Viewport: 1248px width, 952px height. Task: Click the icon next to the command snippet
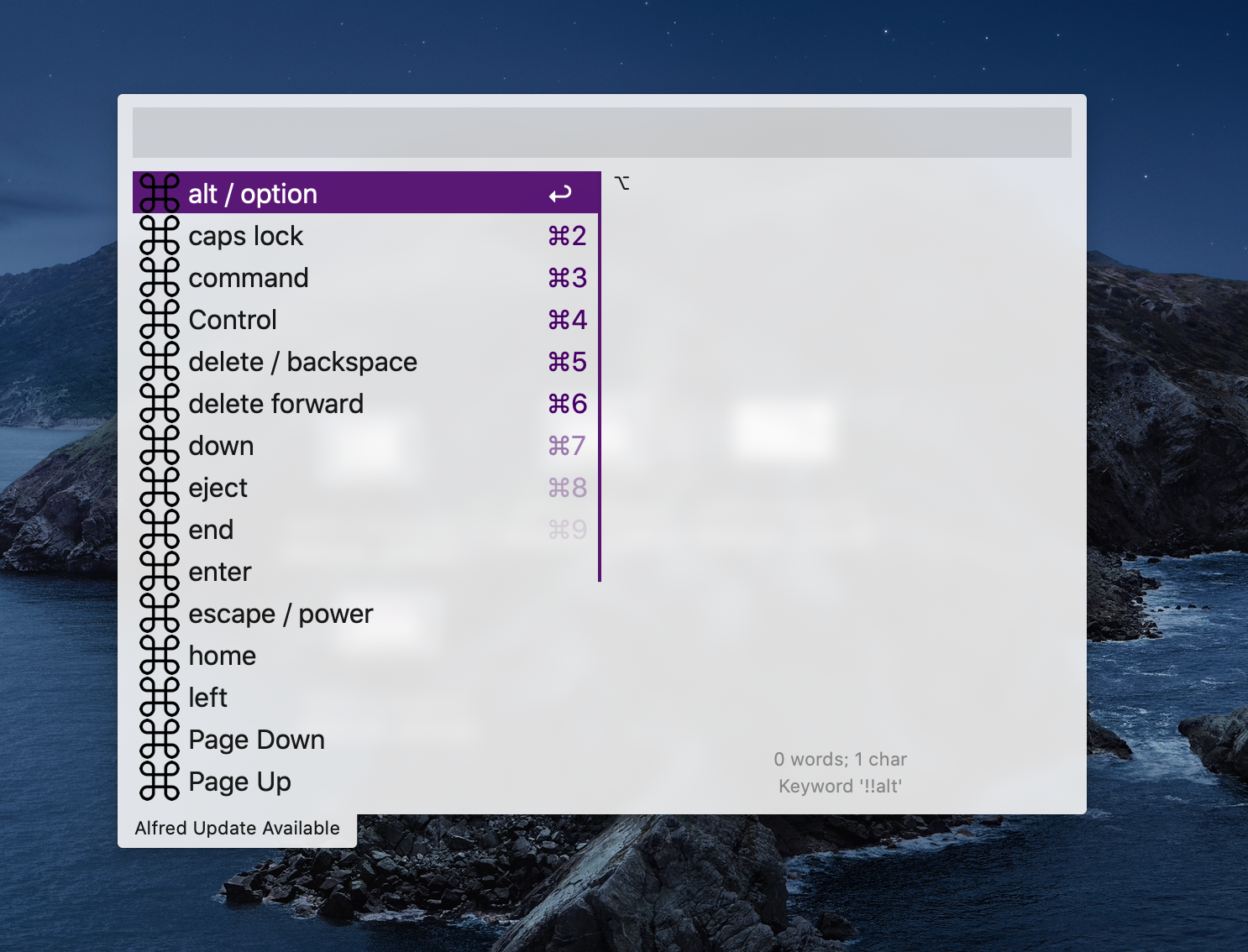(160, 277)
